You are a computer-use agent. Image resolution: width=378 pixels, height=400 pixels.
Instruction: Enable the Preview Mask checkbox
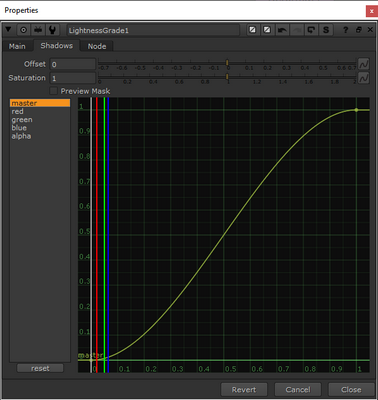(53, 91)
